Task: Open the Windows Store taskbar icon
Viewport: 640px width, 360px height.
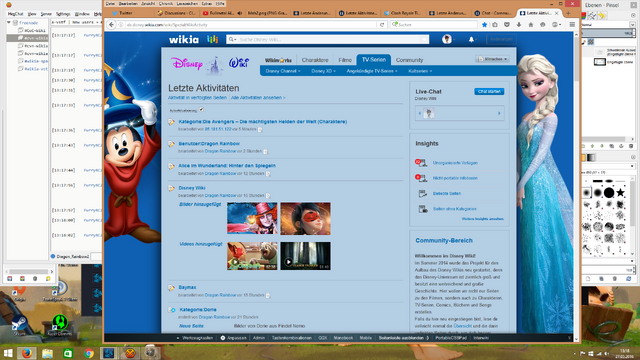Action: 68,353
